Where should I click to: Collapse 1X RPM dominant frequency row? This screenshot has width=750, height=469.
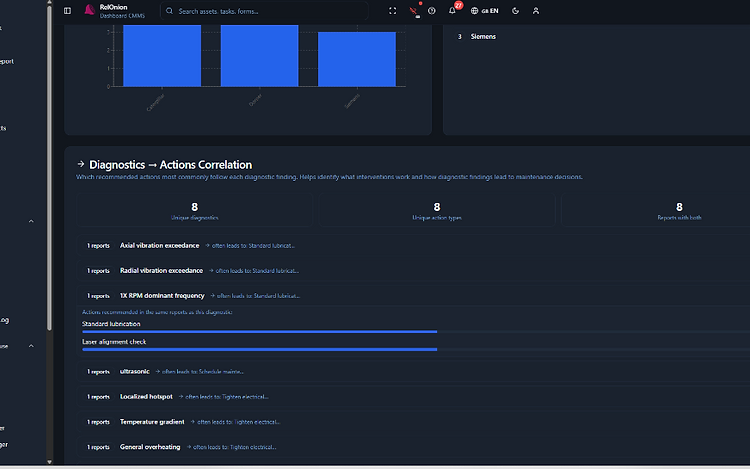(x=413, y=295)
